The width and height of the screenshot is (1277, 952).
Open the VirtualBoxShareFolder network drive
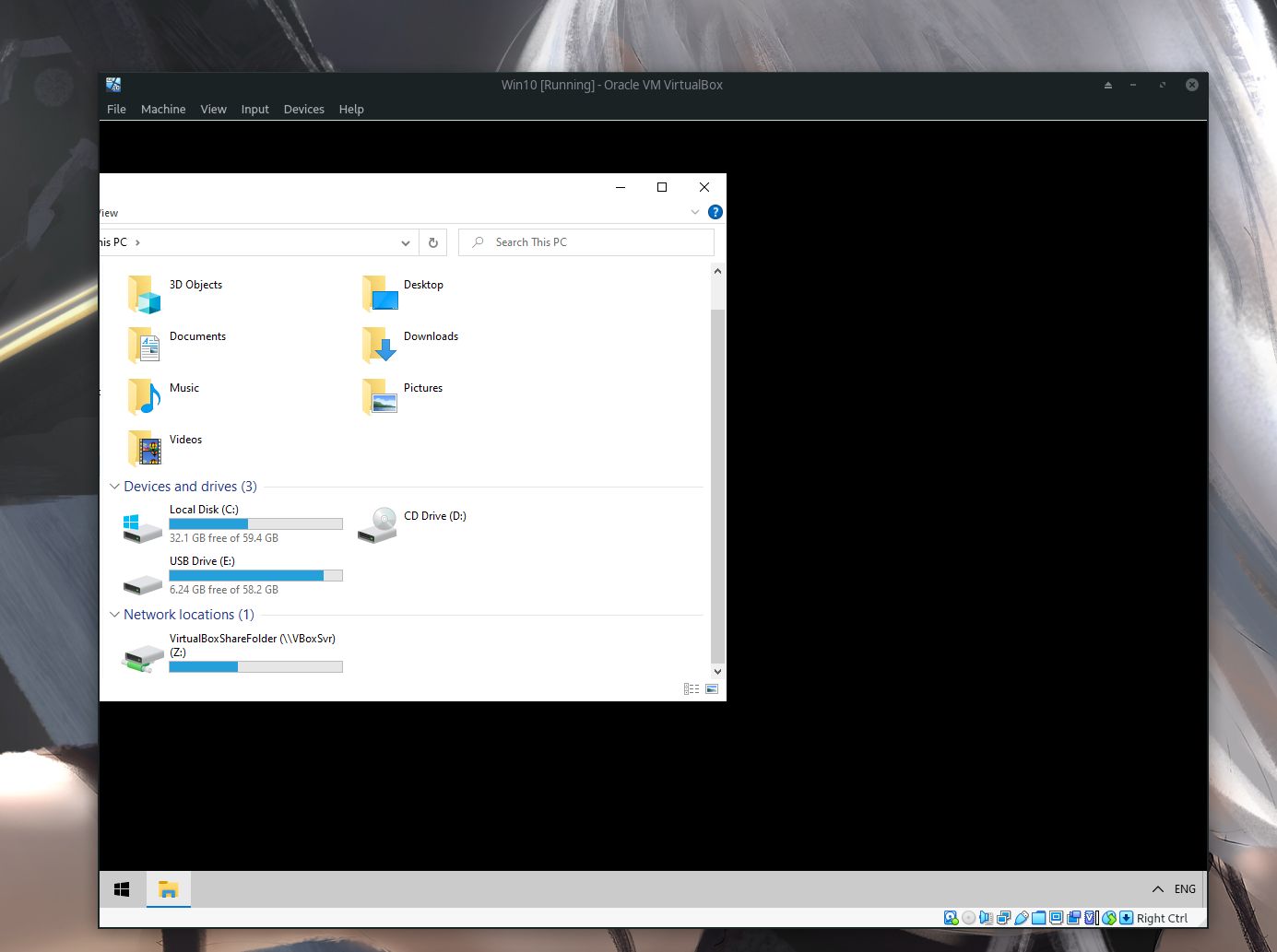click(254, 645)
